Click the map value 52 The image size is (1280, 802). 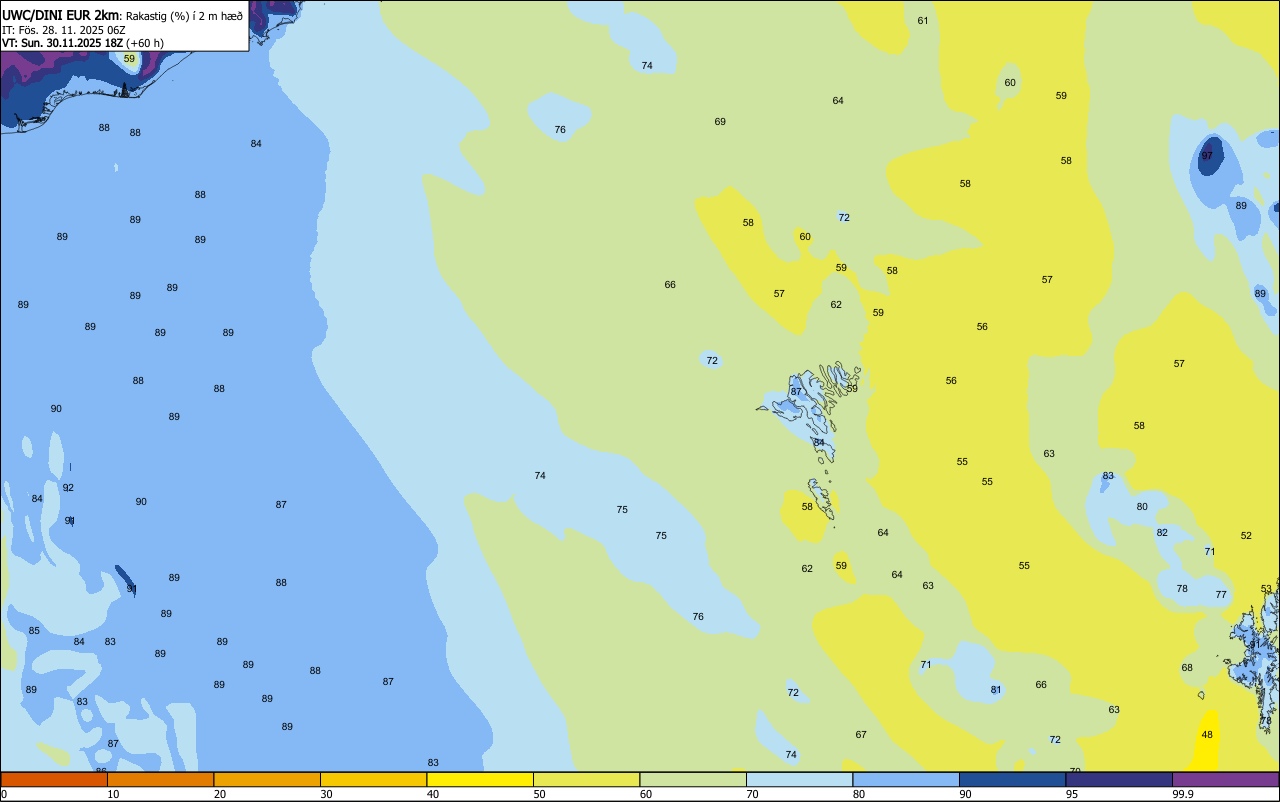(1246, 536)
